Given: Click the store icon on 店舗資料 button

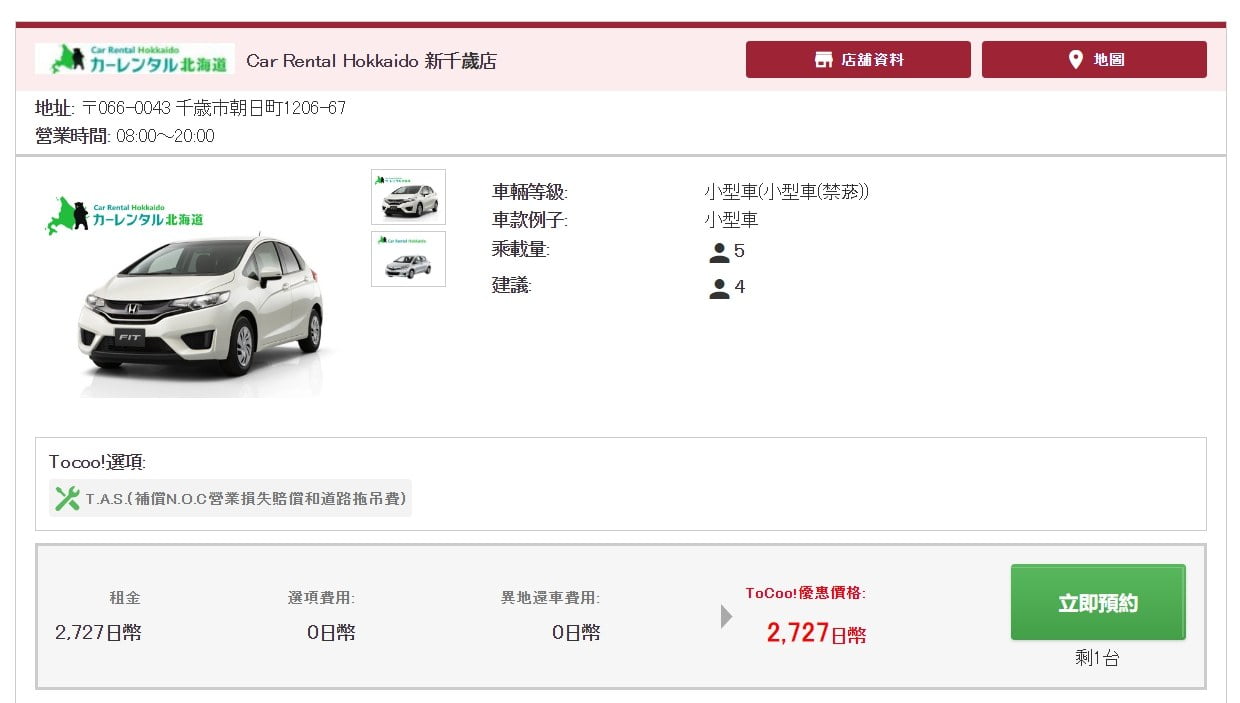Looking at the screenshot, I should coord(822,58).
